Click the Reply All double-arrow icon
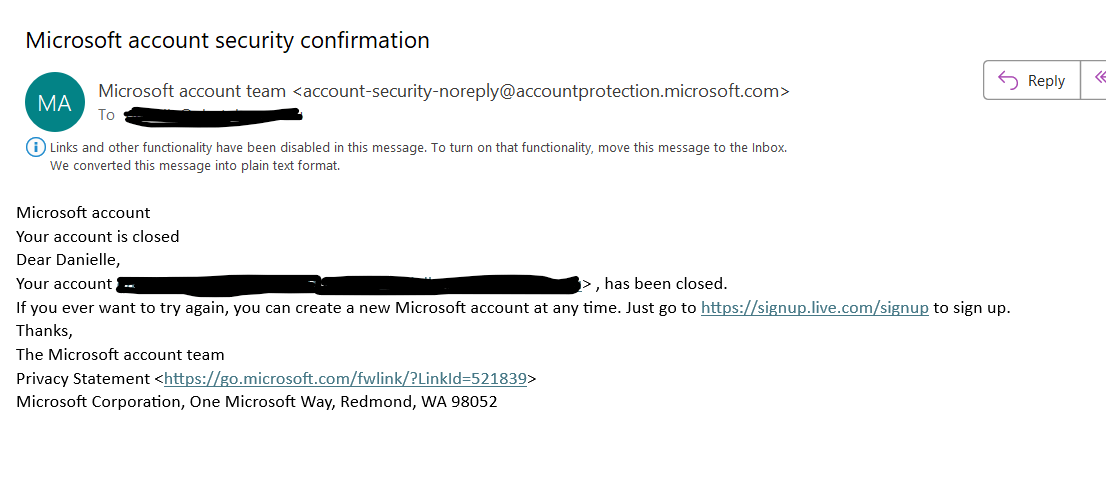 point(1099,79)
